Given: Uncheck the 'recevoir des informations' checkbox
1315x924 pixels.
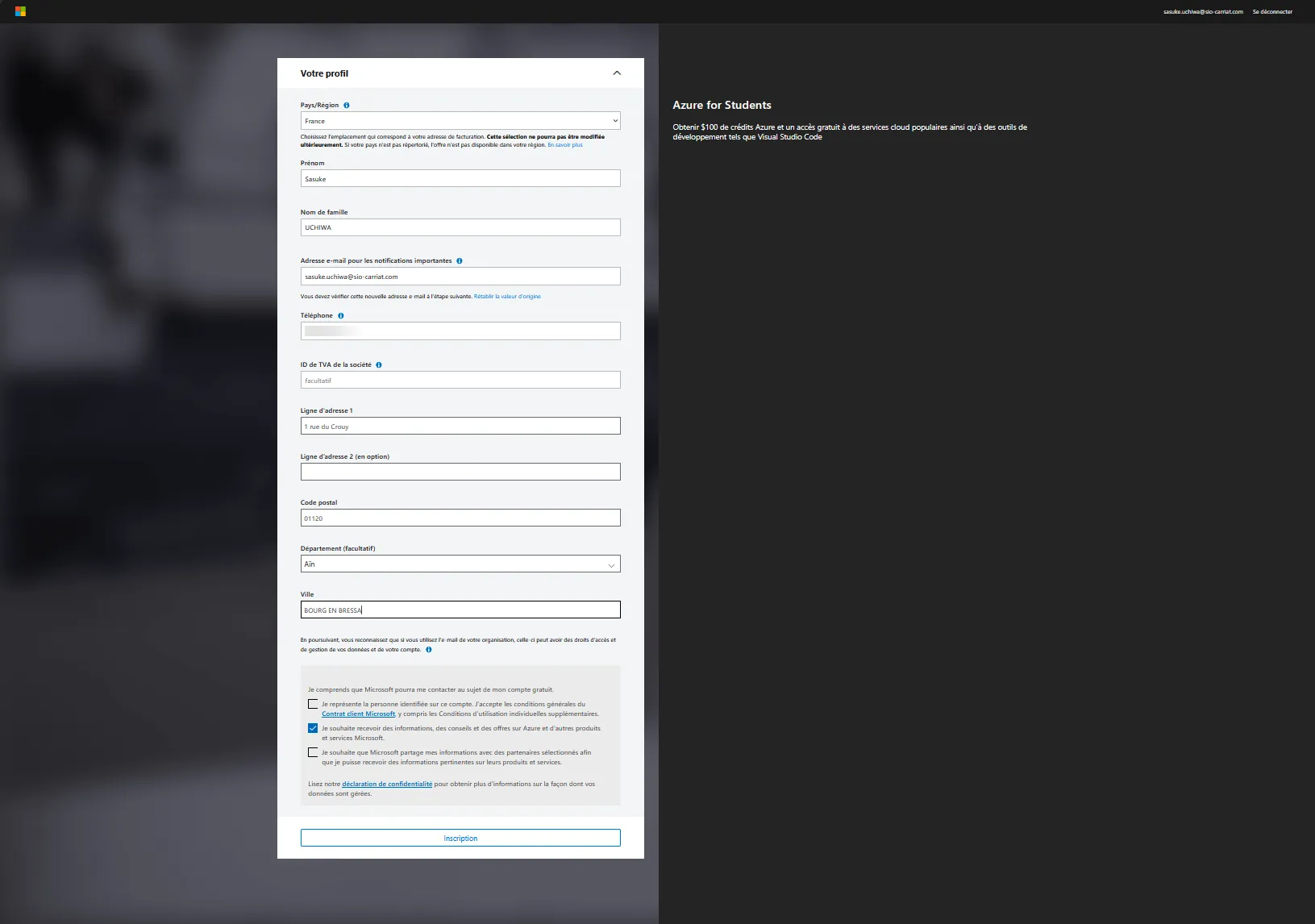Looking at the screenshot, I should 313,728.
